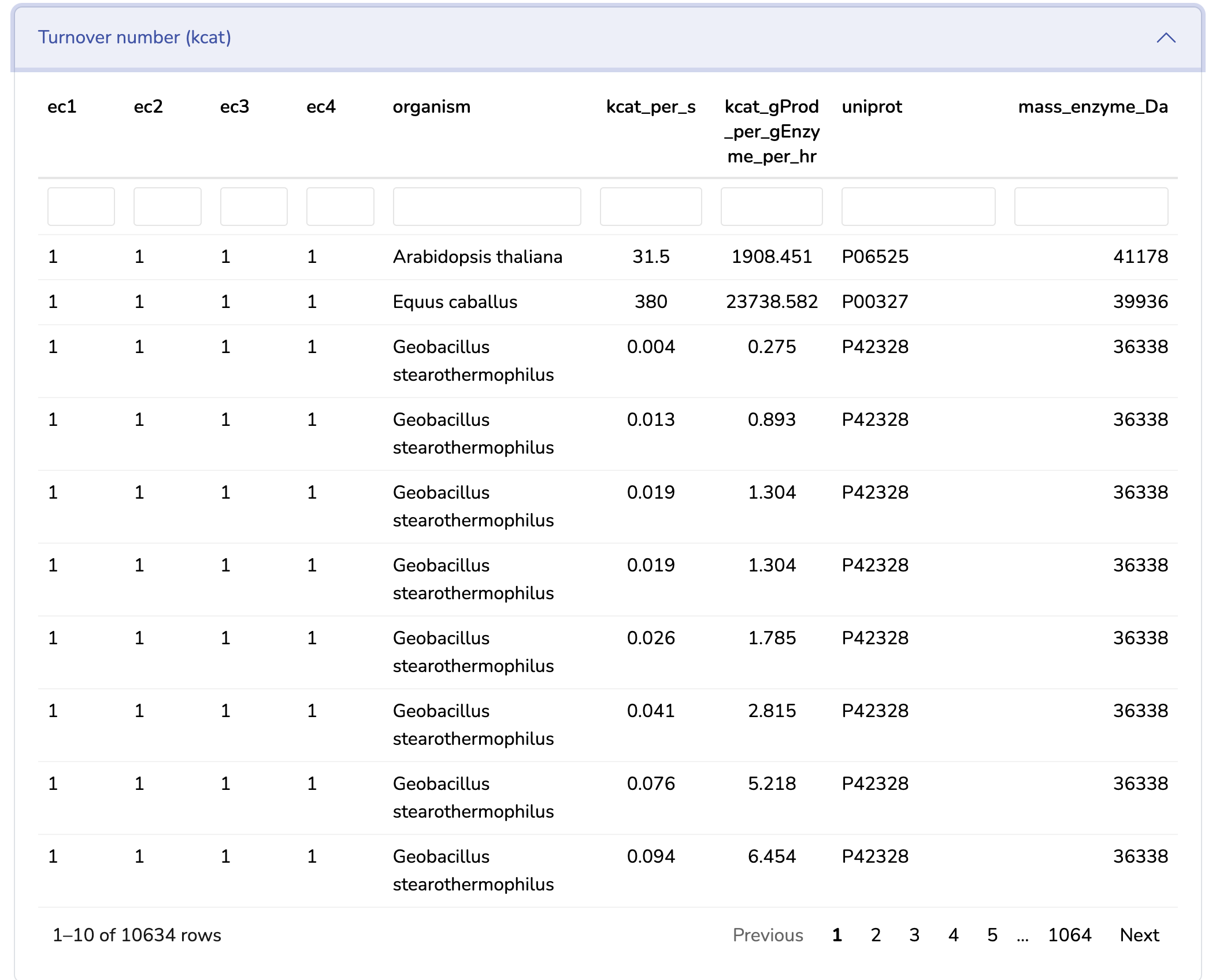Click the ec1 filter input box

coord(80,206)
